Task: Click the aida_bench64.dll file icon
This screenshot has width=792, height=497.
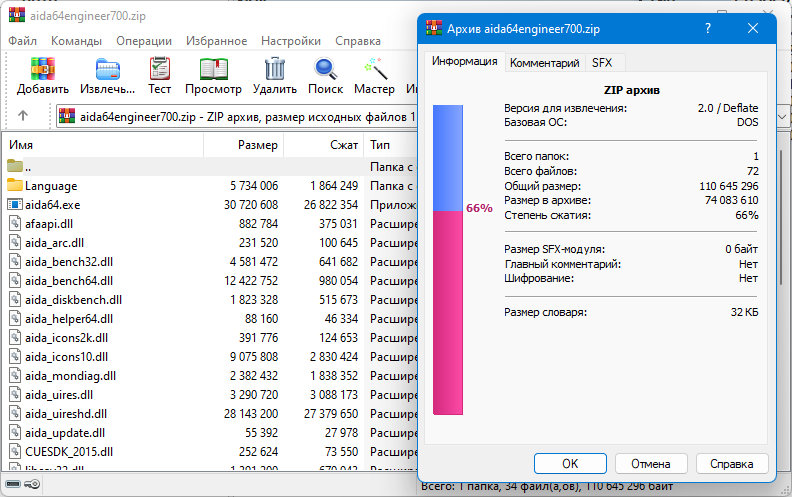Action: pos(15,280)
